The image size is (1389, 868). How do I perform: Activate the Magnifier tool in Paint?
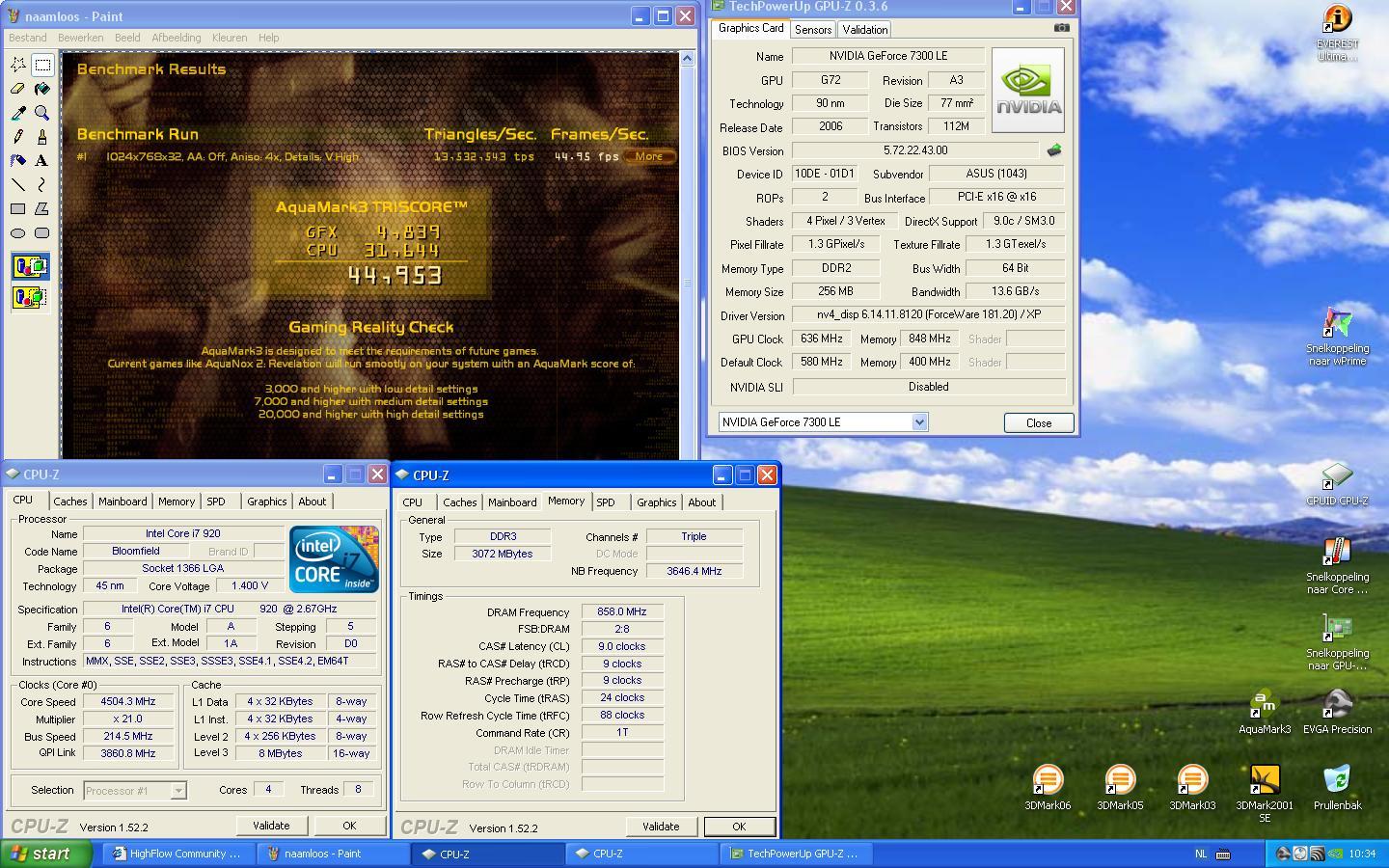click(42, 113)
